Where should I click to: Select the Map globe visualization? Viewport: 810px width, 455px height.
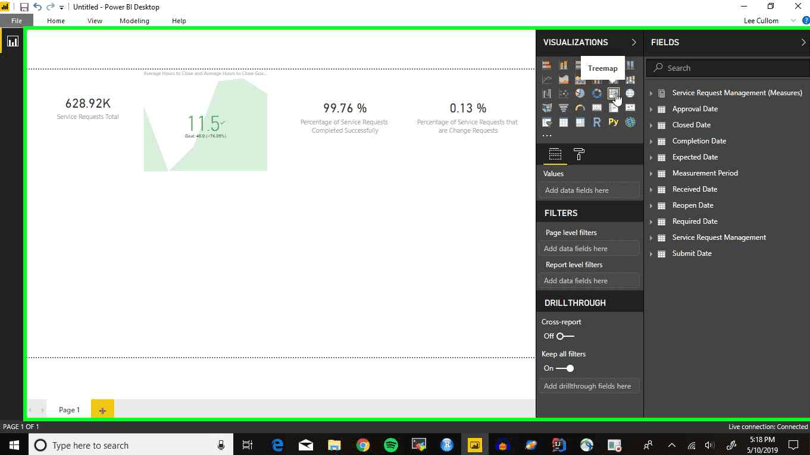630,93
